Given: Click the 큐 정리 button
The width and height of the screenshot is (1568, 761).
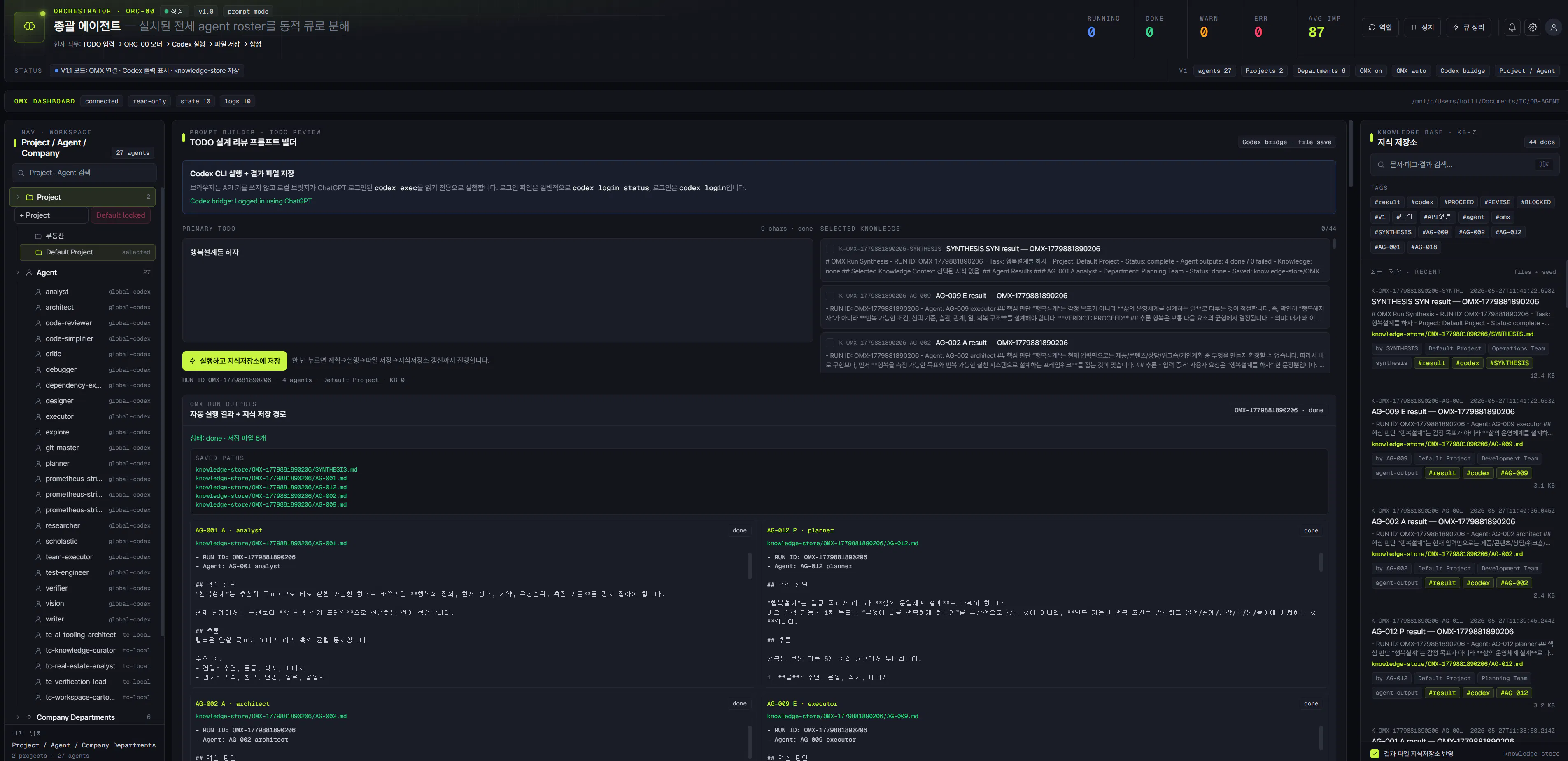Looking at the screenshot, I should [x=1468, y=28].
